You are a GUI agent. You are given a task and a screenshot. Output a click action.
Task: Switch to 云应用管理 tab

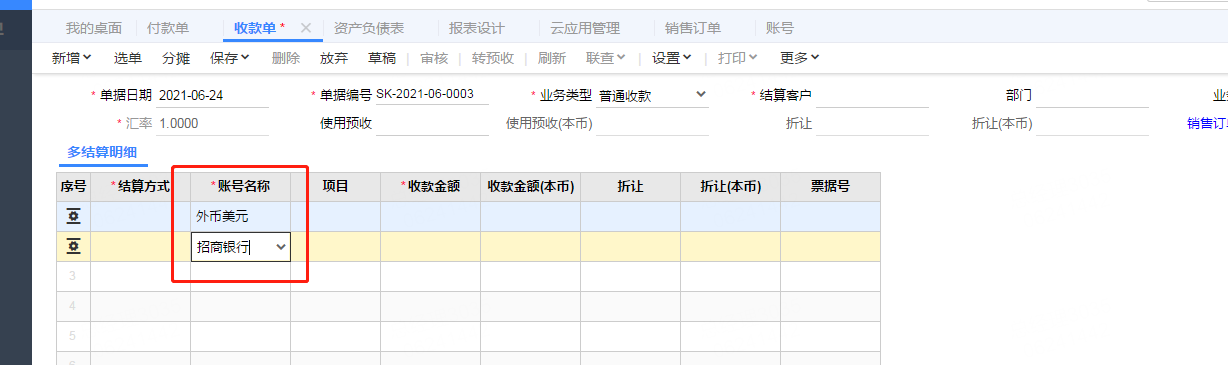(x=585, y=28)
